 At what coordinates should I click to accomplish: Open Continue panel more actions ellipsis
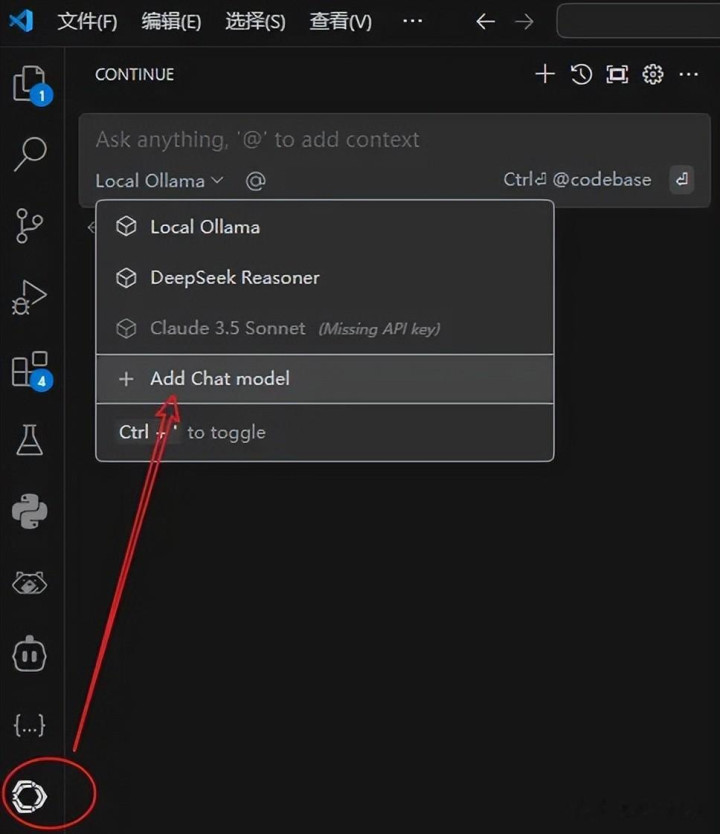coord(689,74)
